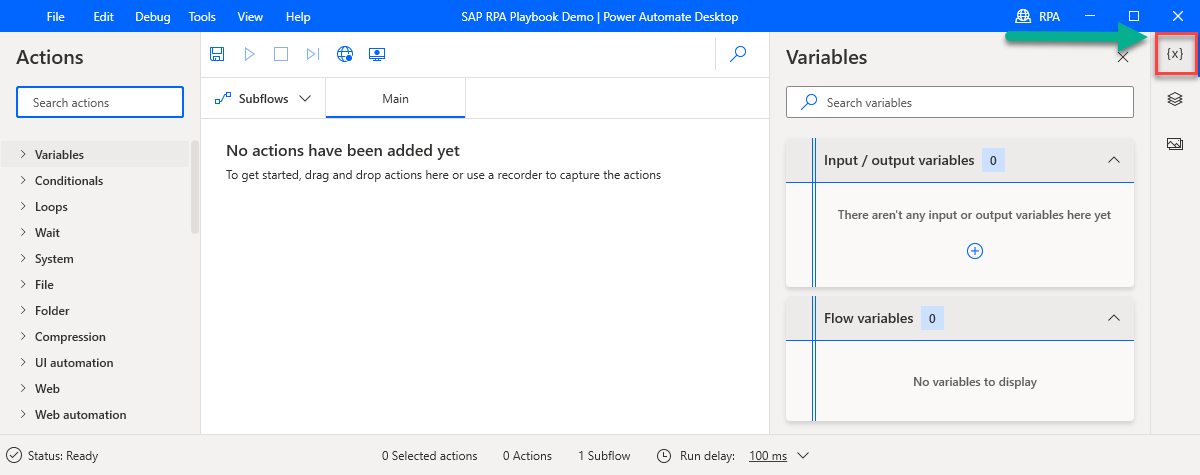Screen dimensions: 1200x475
Task: Open the Subflows dropdown
Action: click(263, 98)
